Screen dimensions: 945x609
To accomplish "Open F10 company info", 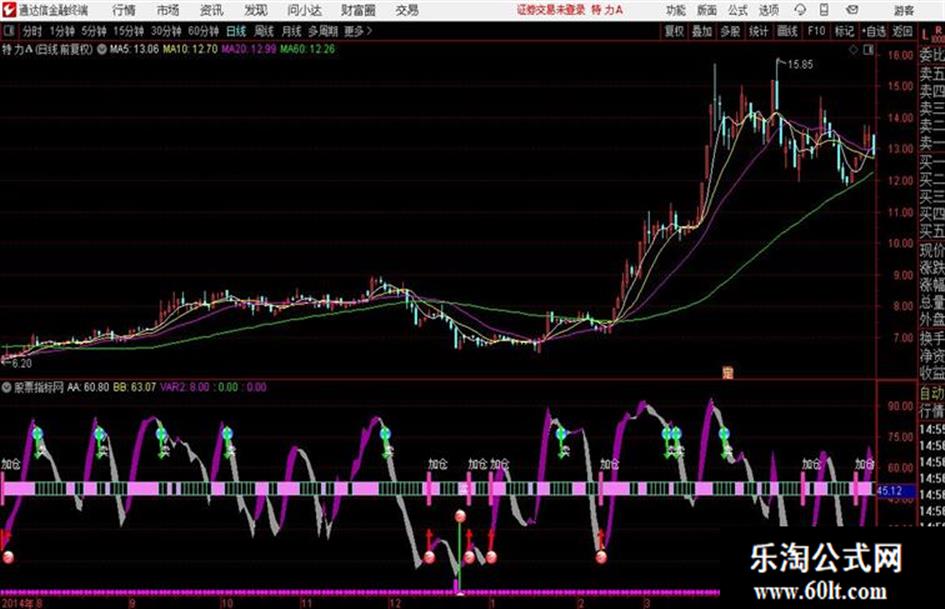I will 816,31.
